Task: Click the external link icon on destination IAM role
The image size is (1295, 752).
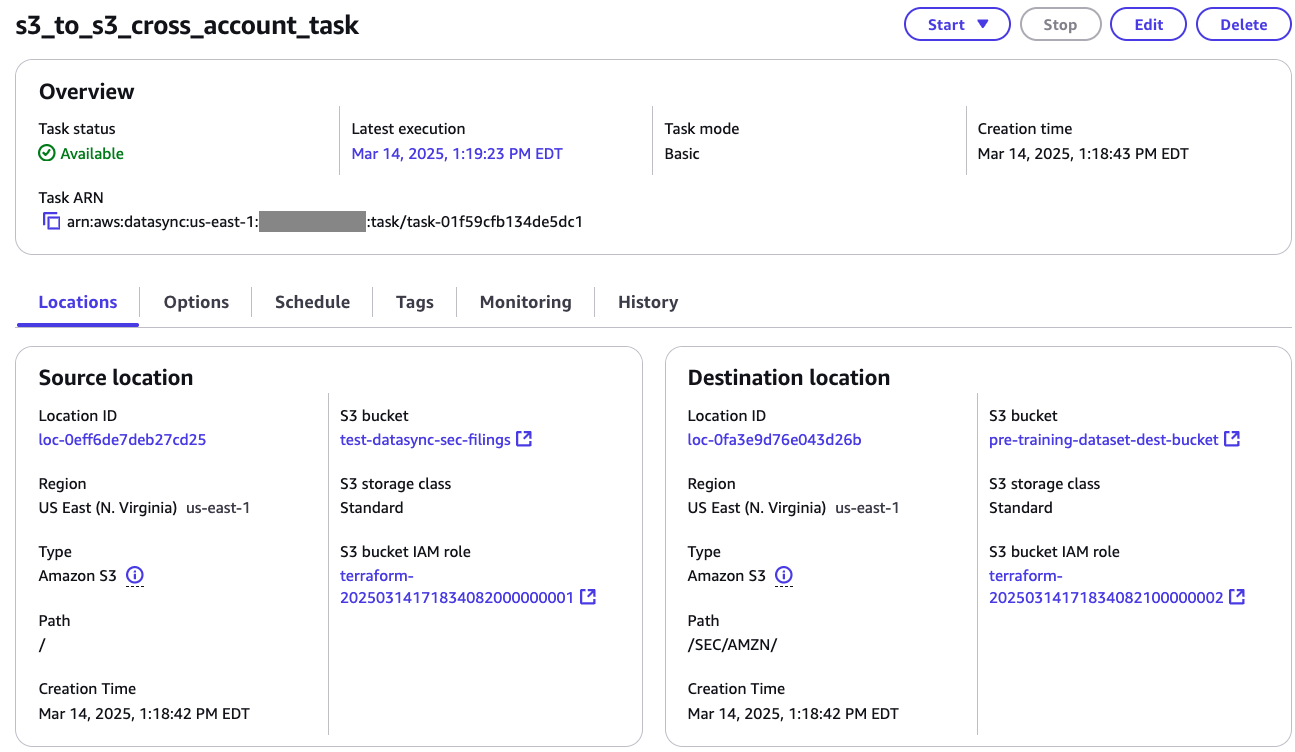Action: tap(1237, 596)
